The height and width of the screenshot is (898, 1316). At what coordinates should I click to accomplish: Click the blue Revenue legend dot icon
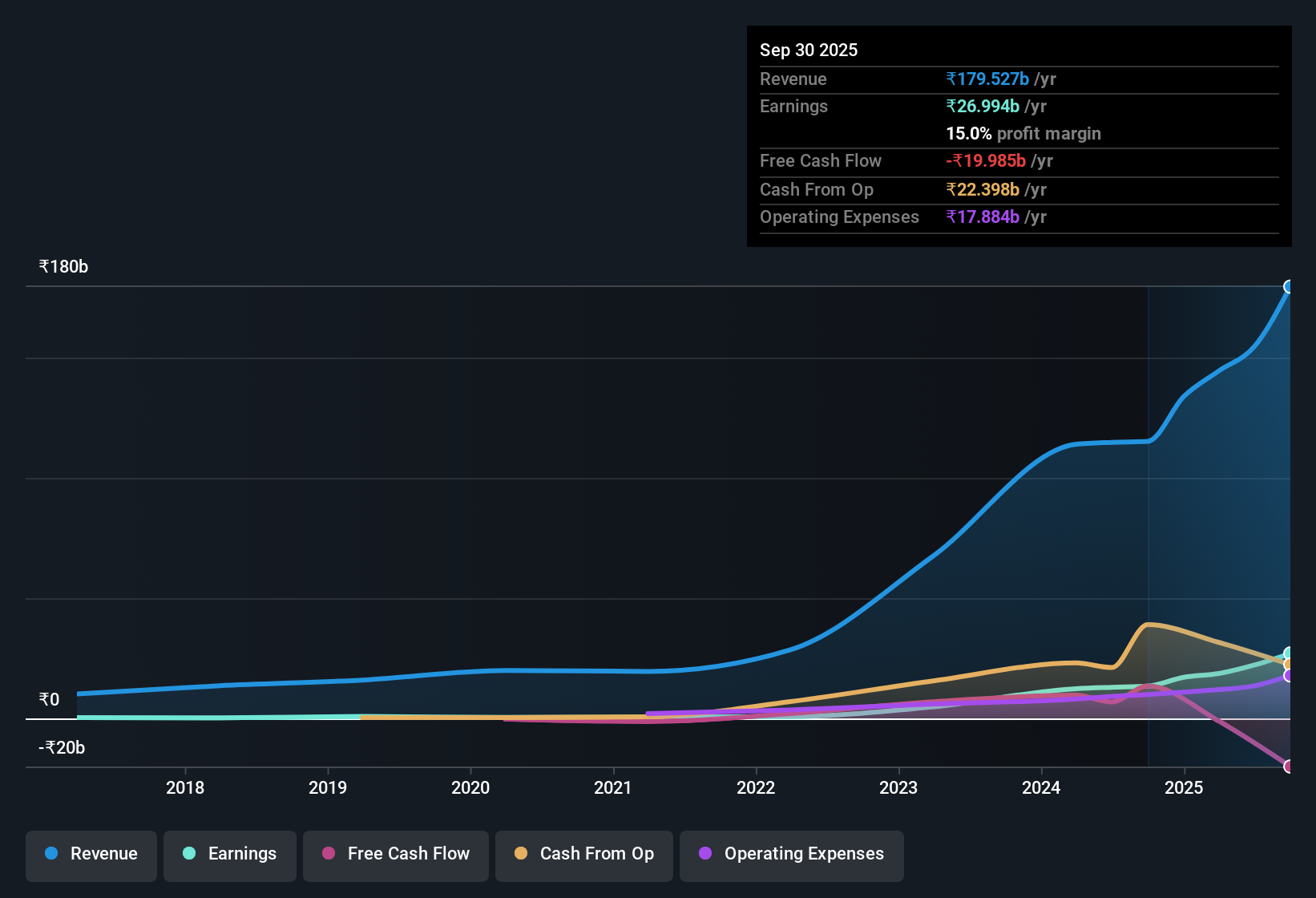click(x=50, y=854)
